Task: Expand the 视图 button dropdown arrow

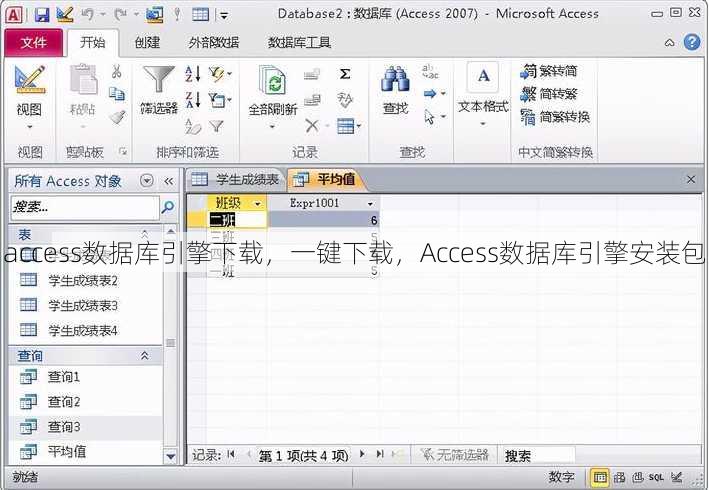Action: pyautogui.click(x=30, y=127)
